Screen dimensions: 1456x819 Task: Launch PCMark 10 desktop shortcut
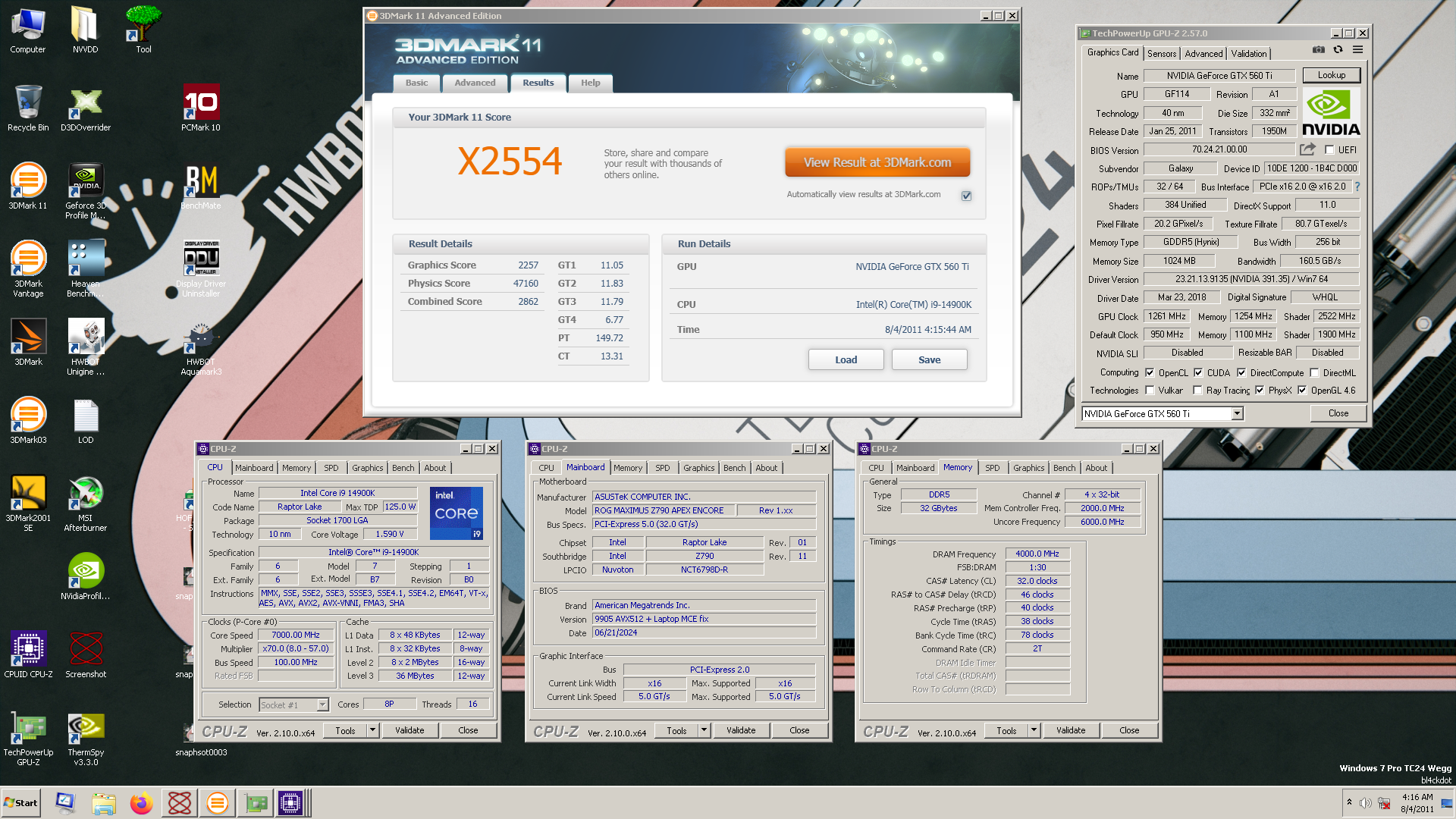tap(201, 108)
